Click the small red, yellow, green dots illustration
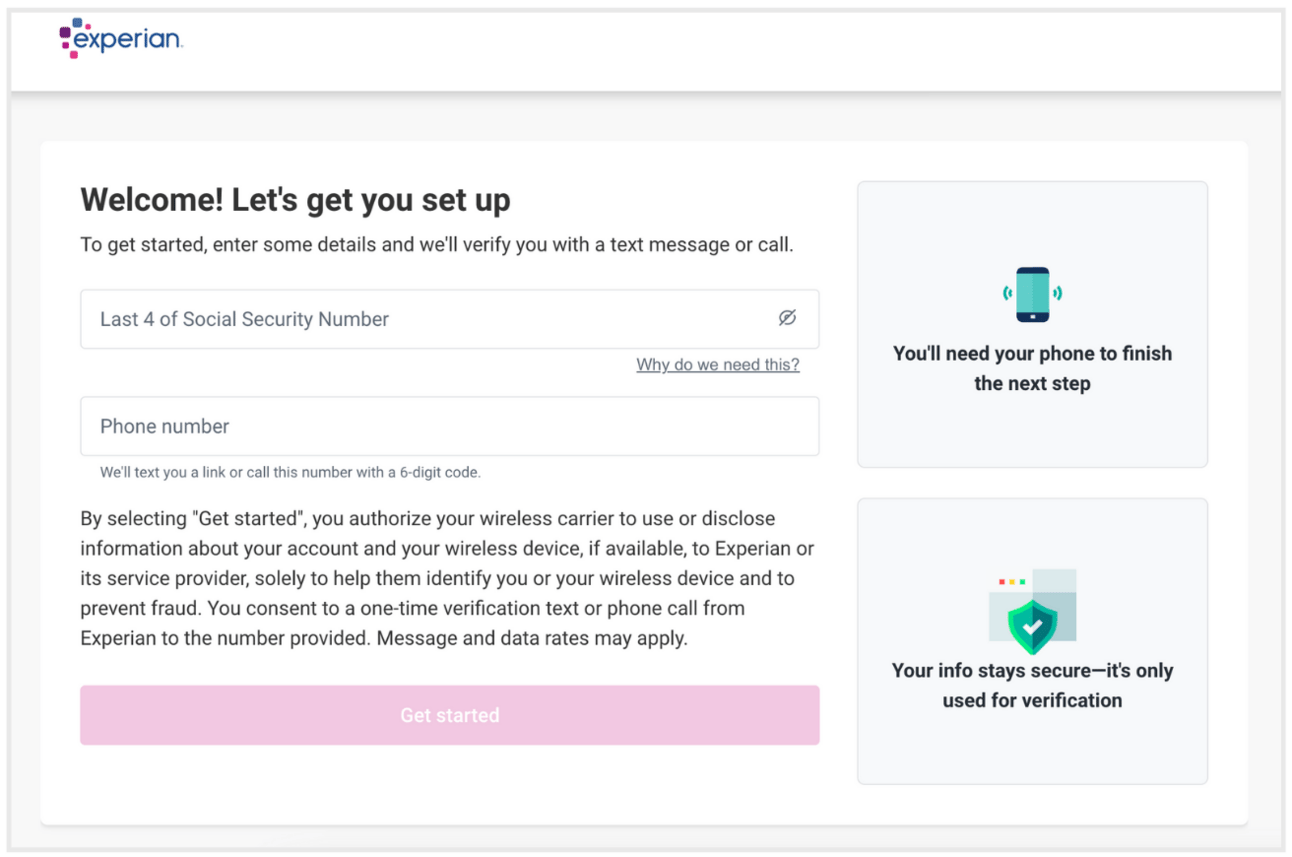 pyautogui.click(x=1012, y=581)
